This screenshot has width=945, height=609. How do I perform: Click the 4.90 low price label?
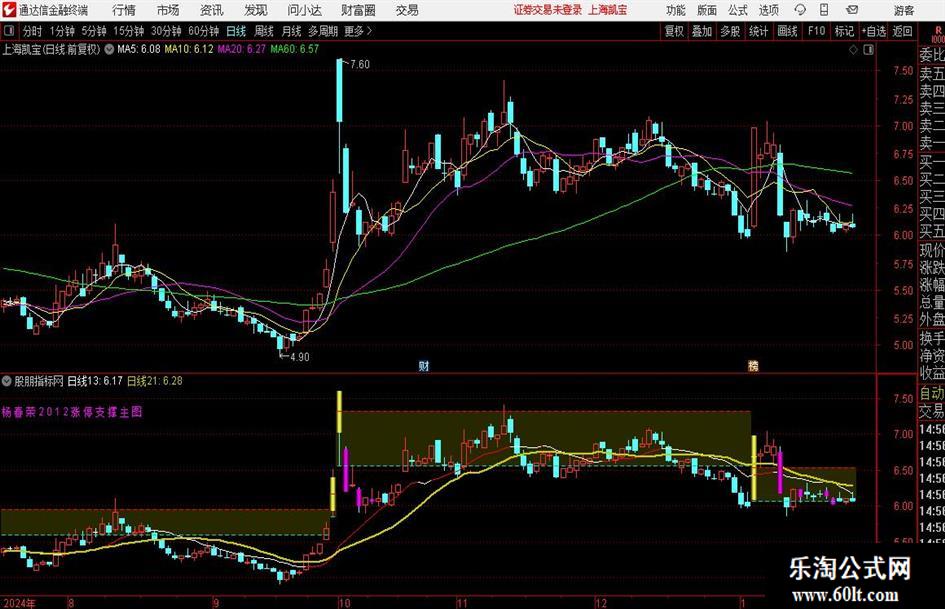(299, 357)
